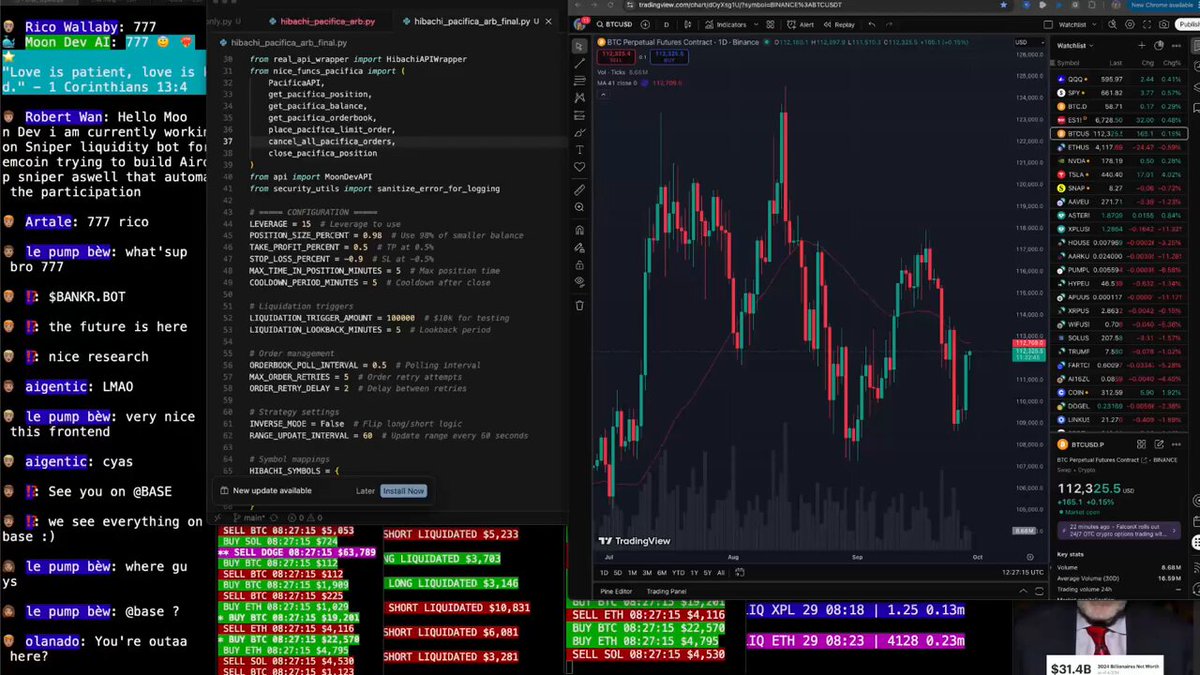Open the chart candle style selector

coord(687,24)
